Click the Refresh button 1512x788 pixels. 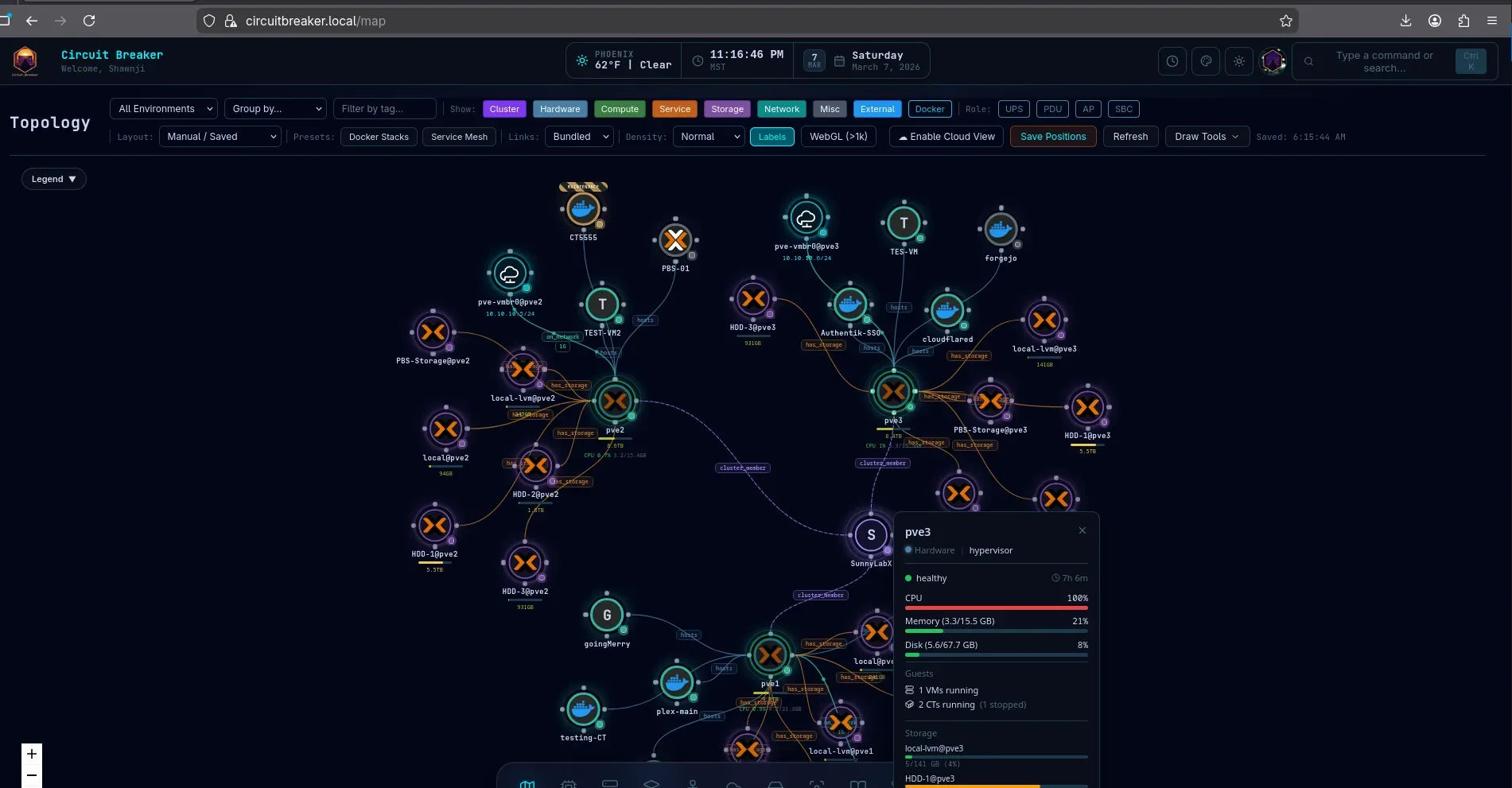point(1130,137)
